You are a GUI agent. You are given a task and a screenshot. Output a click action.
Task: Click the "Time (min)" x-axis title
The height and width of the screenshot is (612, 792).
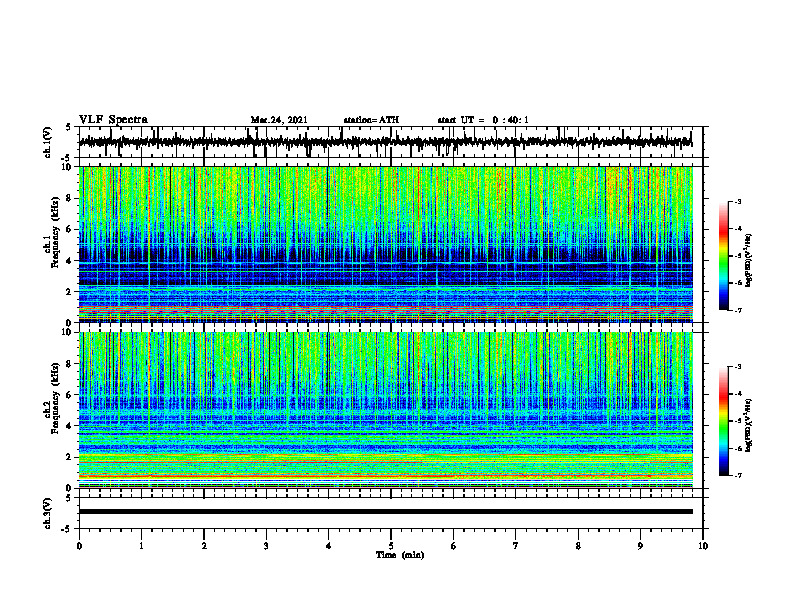(400, 555)
